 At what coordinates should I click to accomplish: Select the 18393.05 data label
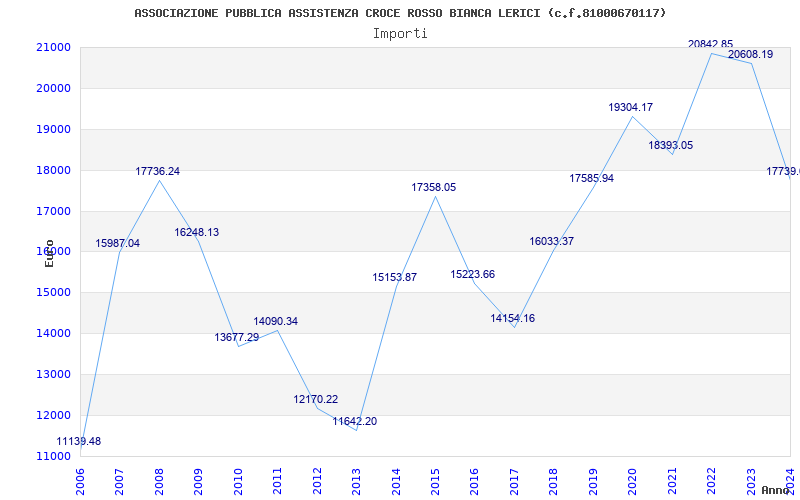(x=671, y=145)
